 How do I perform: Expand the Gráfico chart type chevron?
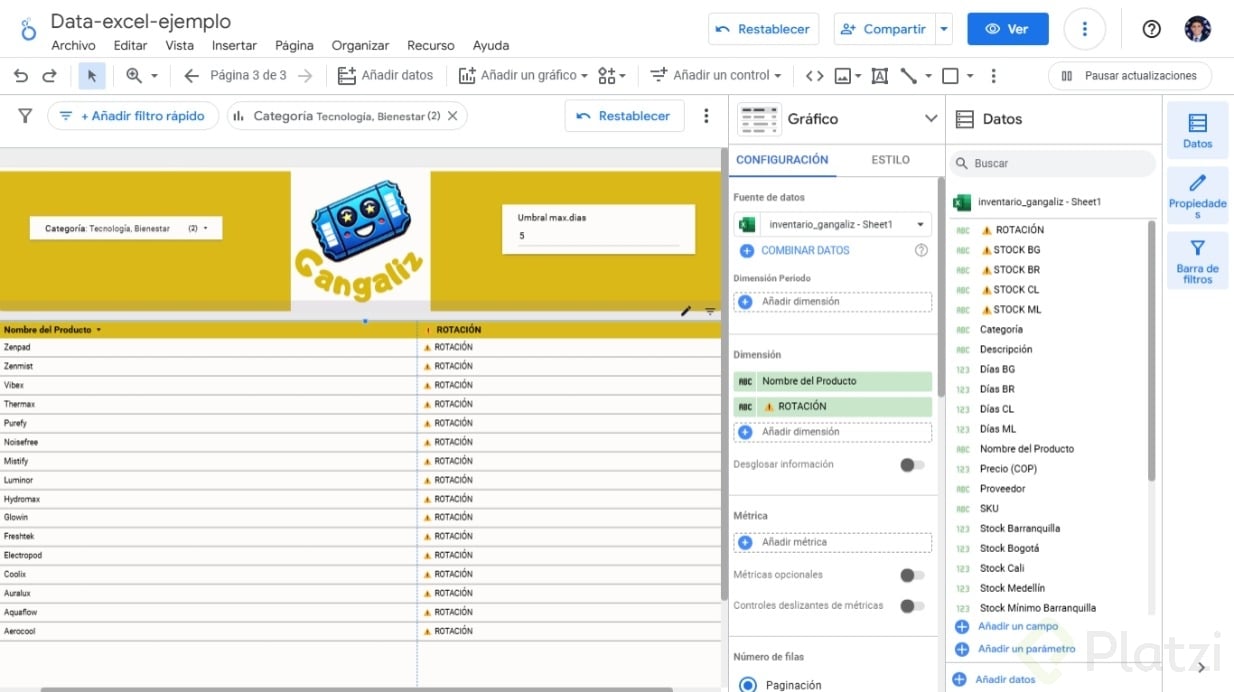point(931,119)
